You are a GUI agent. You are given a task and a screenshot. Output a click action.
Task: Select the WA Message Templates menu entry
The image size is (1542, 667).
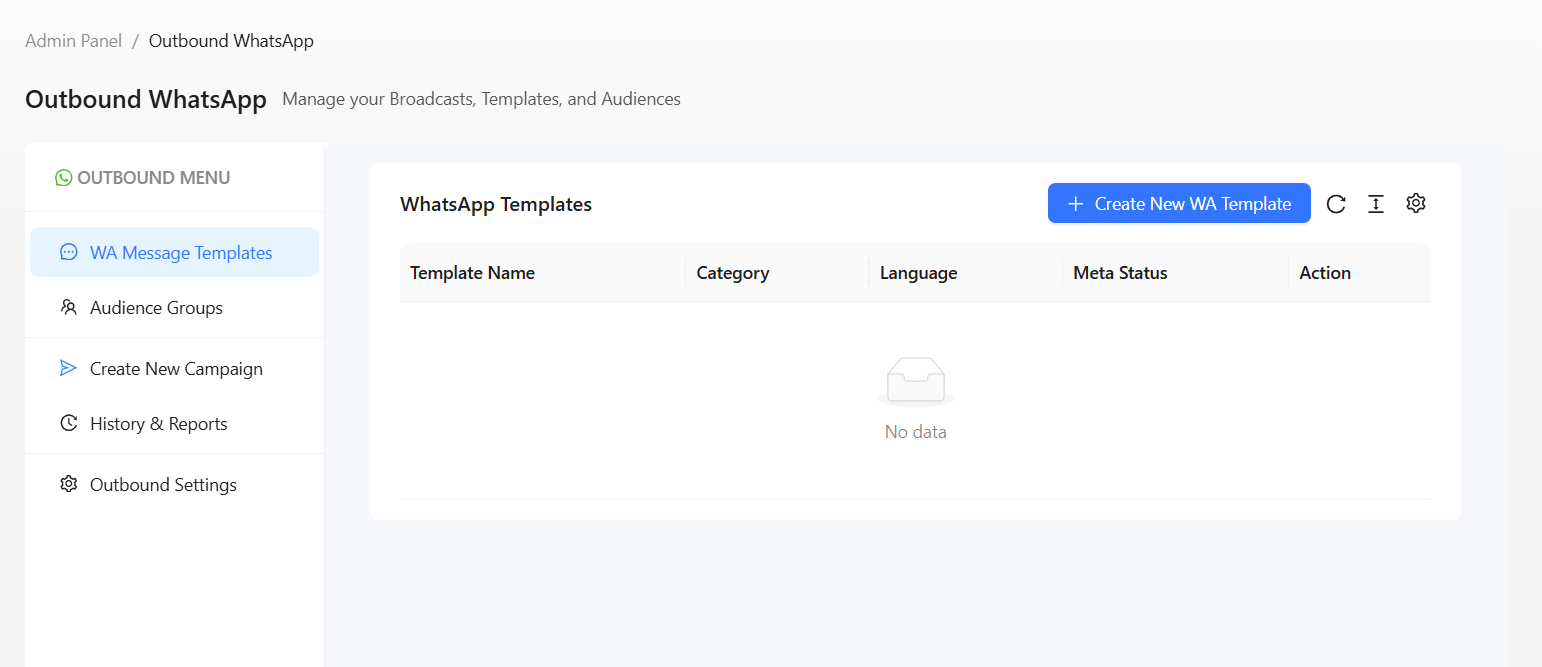click(180, 252)
